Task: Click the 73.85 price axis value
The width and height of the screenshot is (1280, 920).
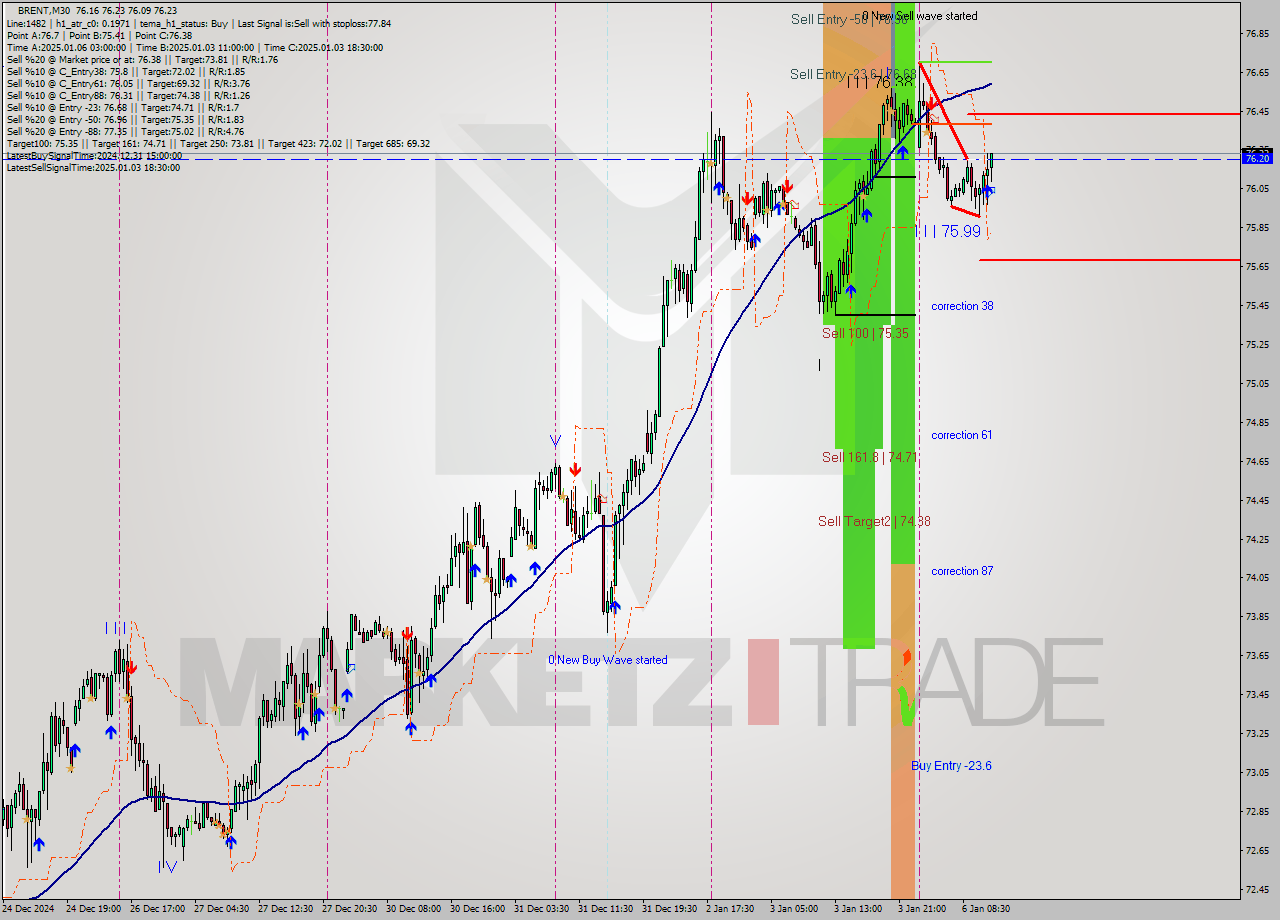Action: pos(1257,617)
